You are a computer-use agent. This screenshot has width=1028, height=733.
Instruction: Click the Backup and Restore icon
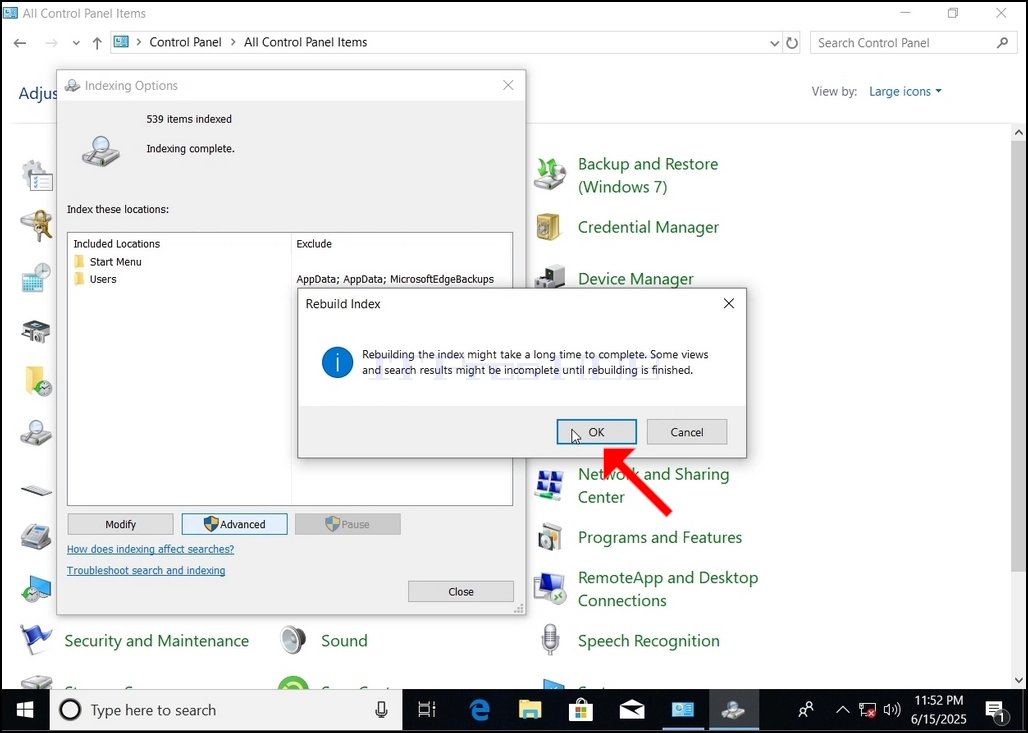tap(549, 174)
